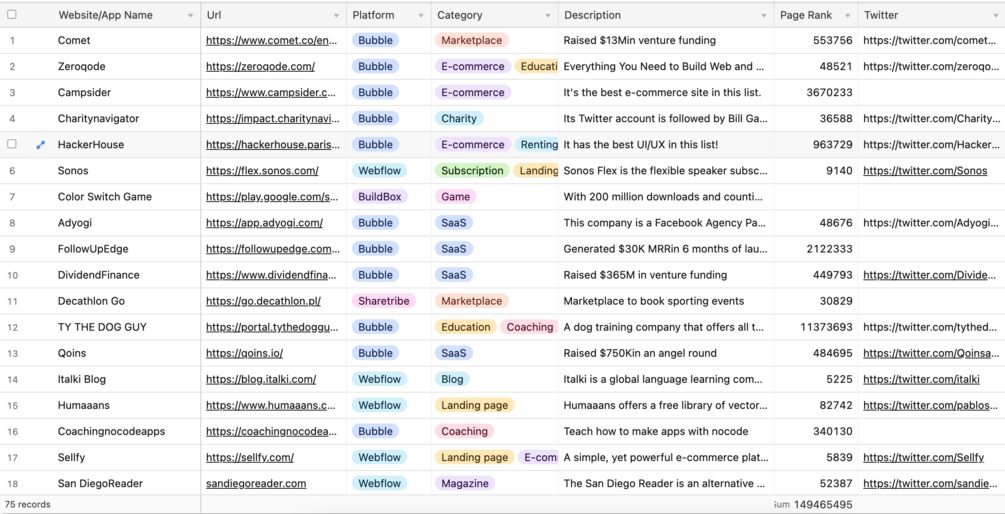Check the HackerHouse row checkbox
This screenshot has height=514, width=1005.
12,144
